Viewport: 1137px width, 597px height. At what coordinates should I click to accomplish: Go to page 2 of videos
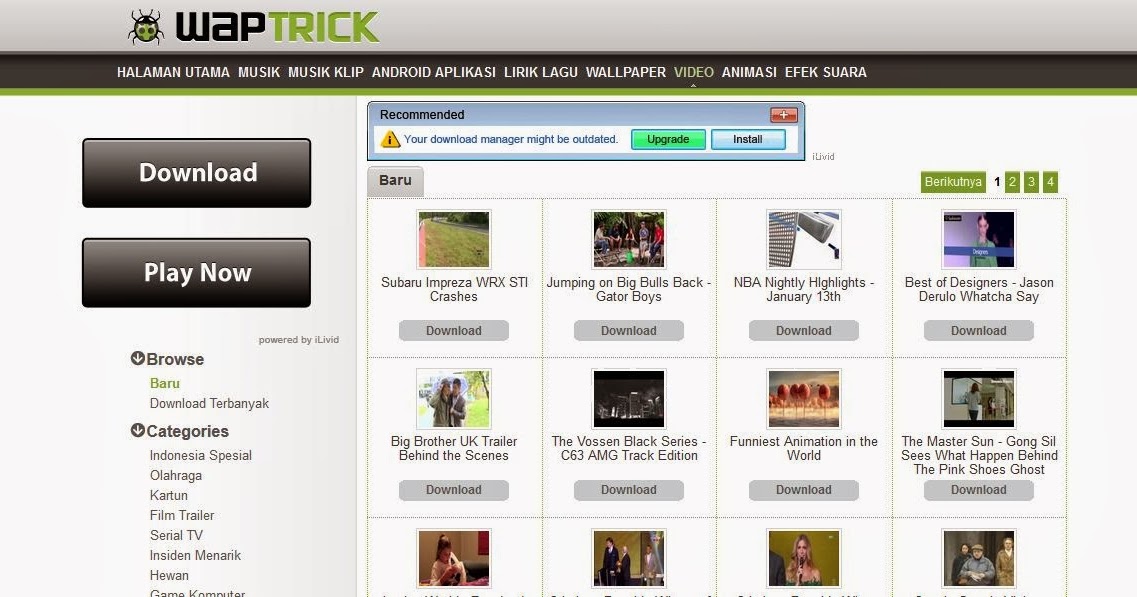(1012, 182)
